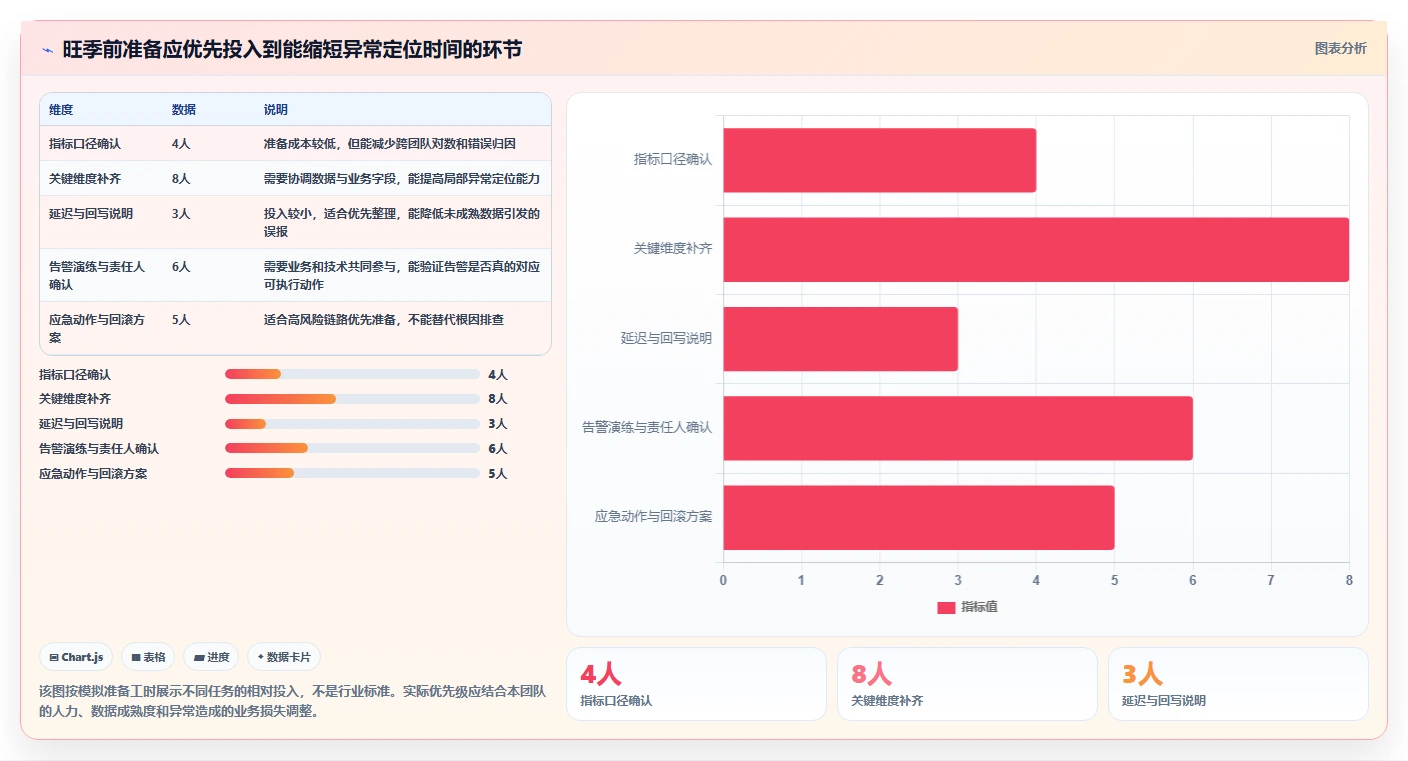The image size is (1408, 761).
Task: Select the 表格 tag chip
Action: tap(148, 657)
